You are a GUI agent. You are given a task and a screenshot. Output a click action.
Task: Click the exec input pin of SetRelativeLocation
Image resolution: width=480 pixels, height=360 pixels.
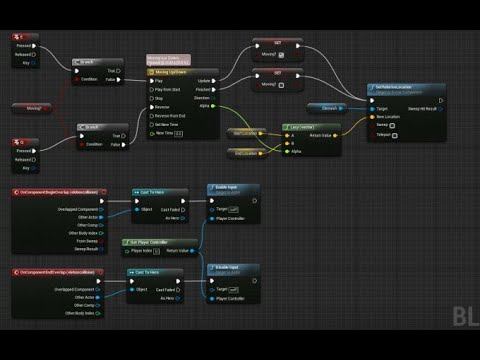[x=372, y=100]
